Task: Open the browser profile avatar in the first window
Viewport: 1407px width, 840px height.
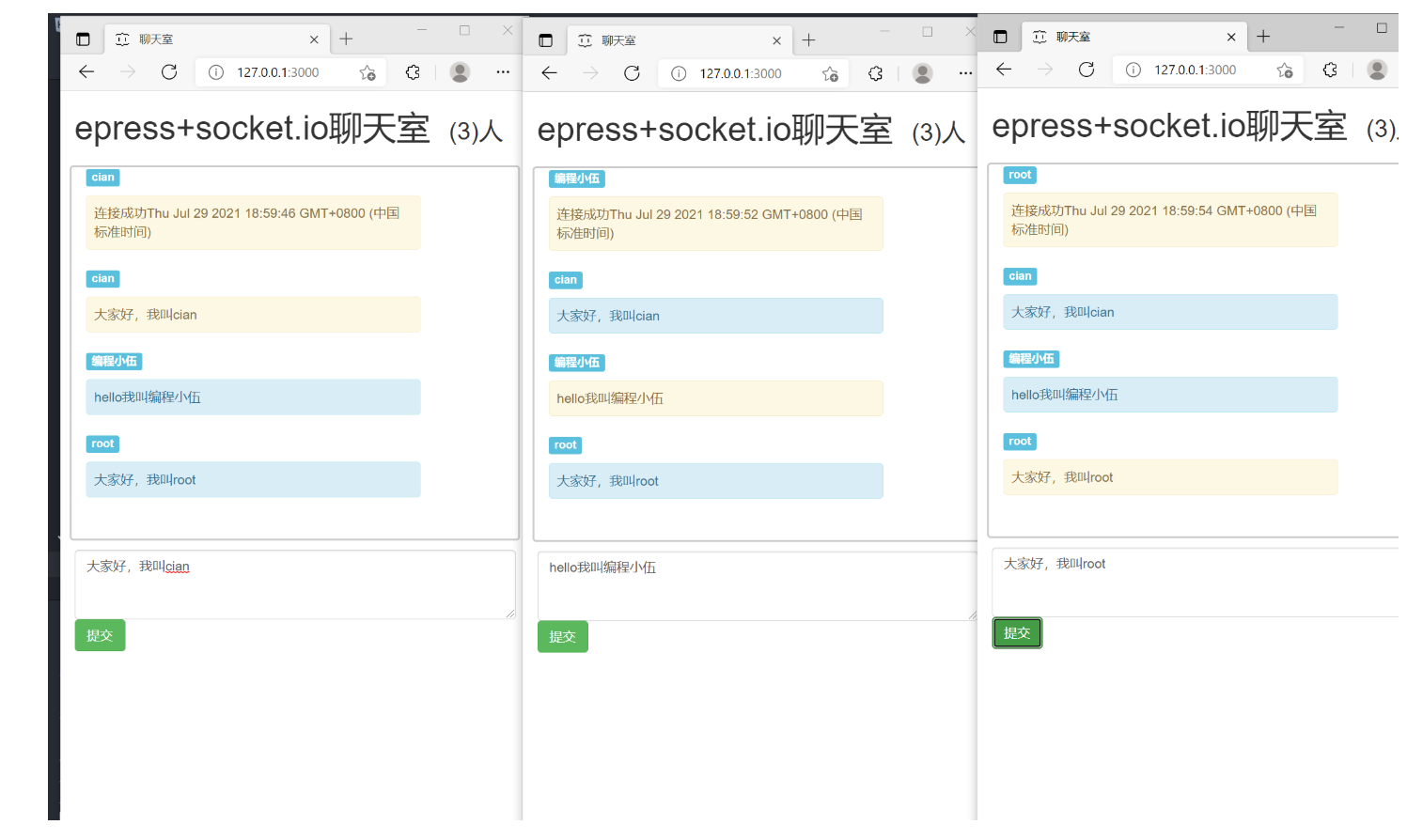Action: coord(460,72)
